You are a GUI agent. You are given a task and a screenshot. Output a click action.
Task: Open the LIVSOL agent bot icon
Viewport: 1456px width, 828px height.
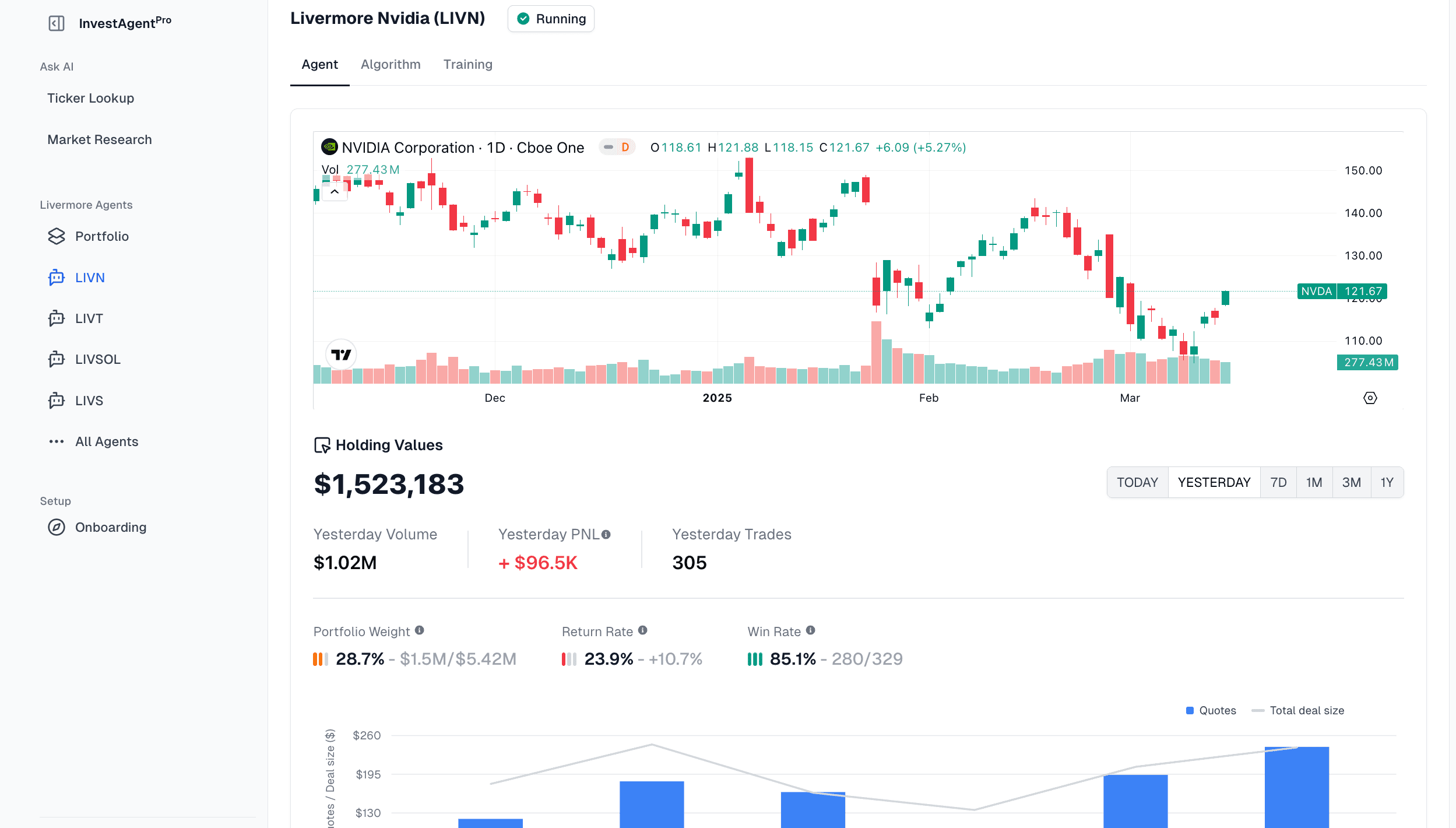(x=56, y=359)
